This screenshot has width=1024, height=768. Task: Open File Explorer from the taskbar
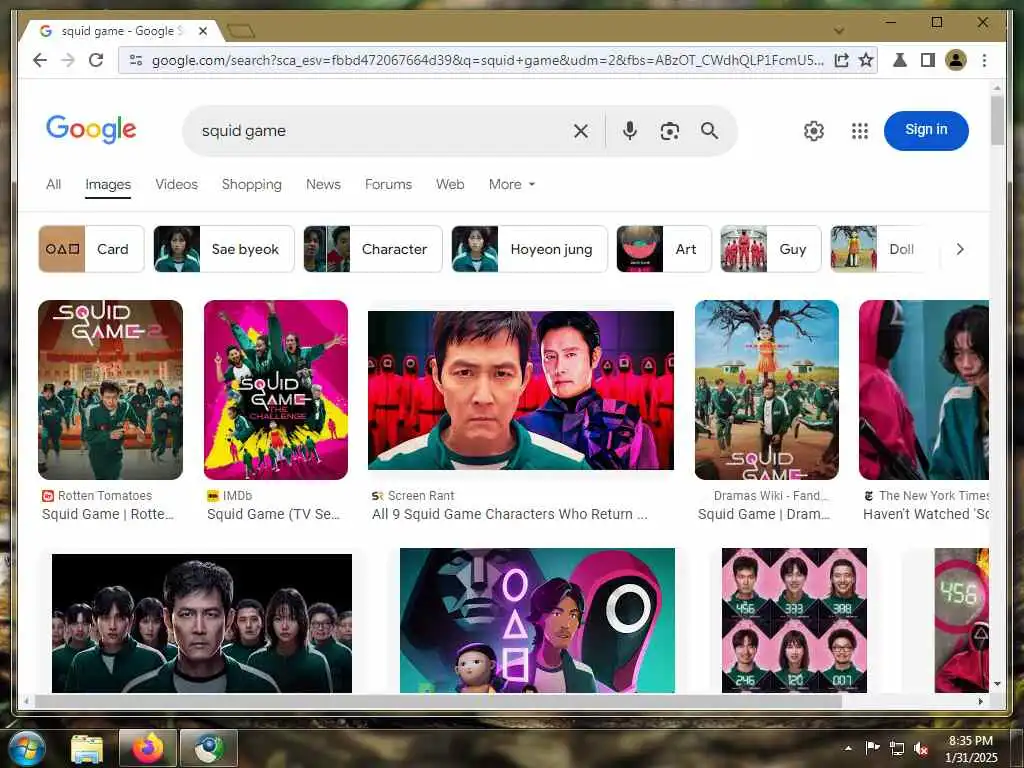[87, 749]
